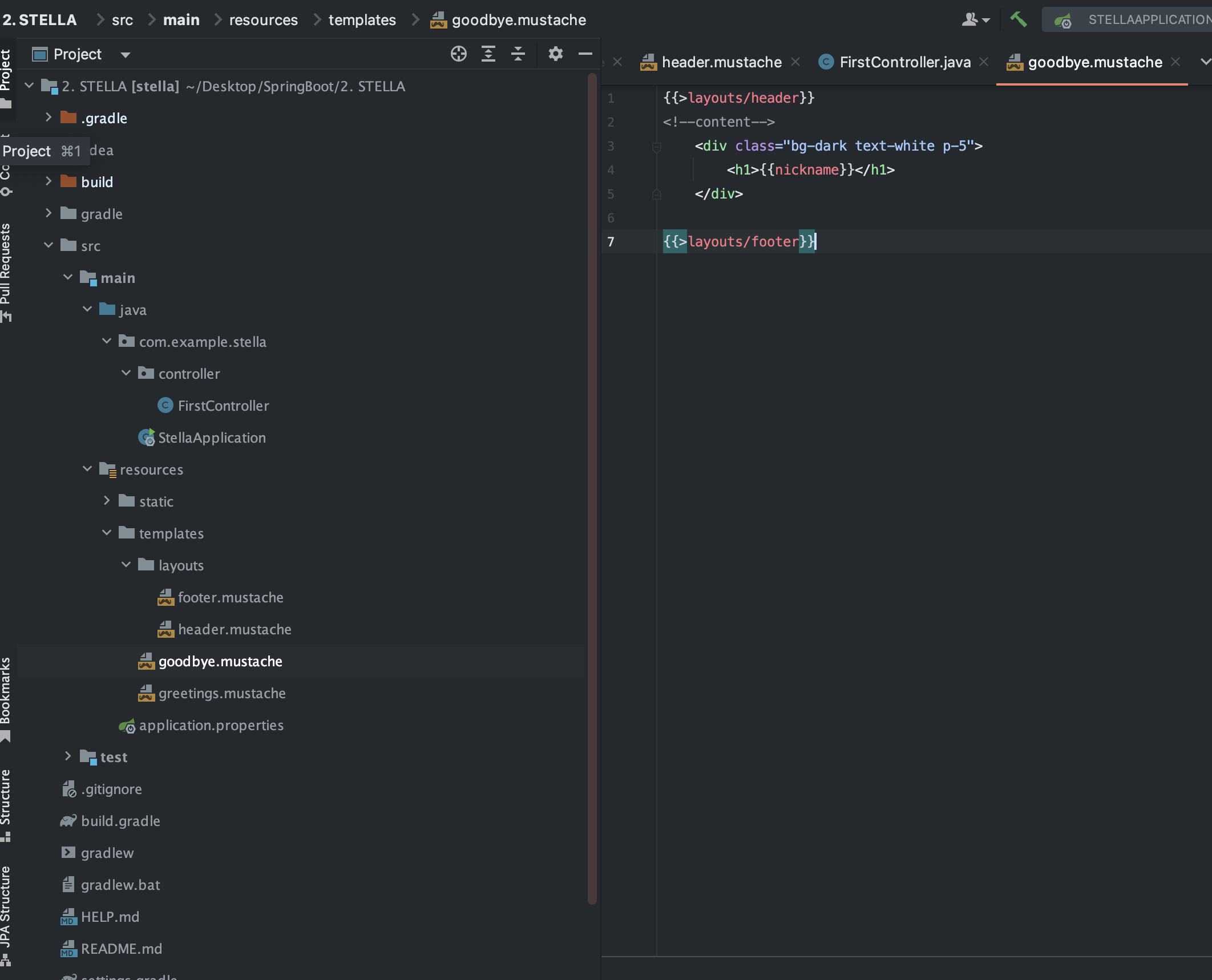Expand the build folder
This screenshot has height=980, width=1212.
[x=49, y=181]
